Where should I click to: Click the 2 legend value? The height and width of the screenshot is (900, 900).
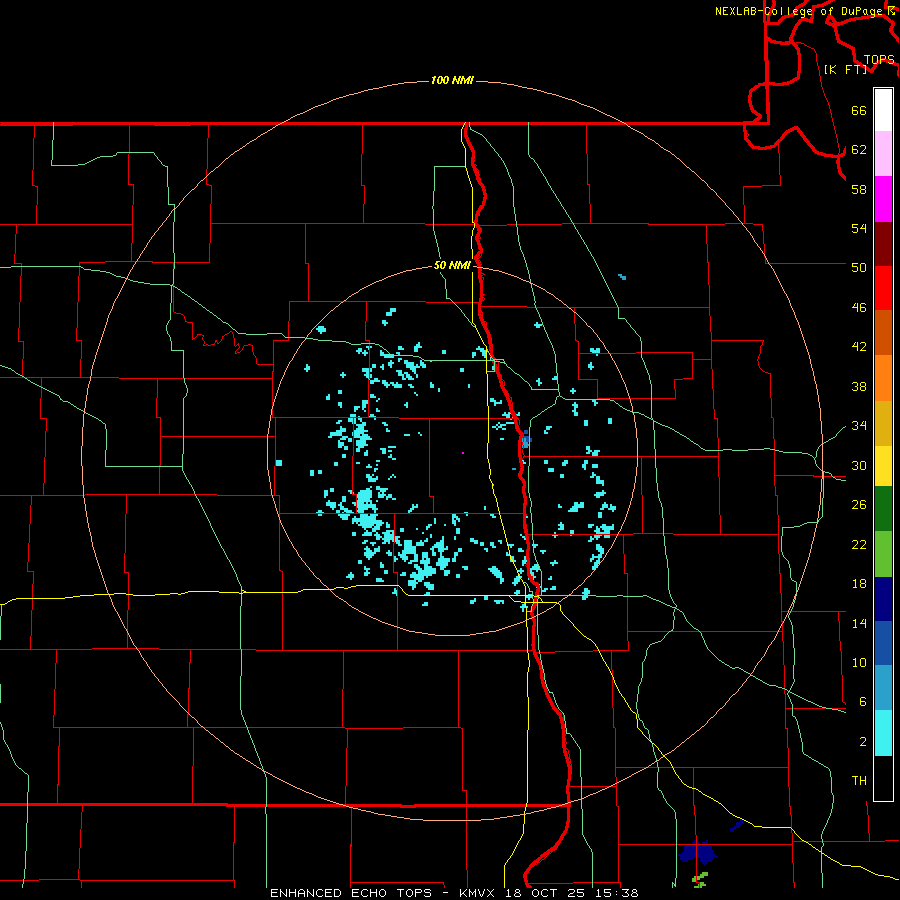pos(863,742)
